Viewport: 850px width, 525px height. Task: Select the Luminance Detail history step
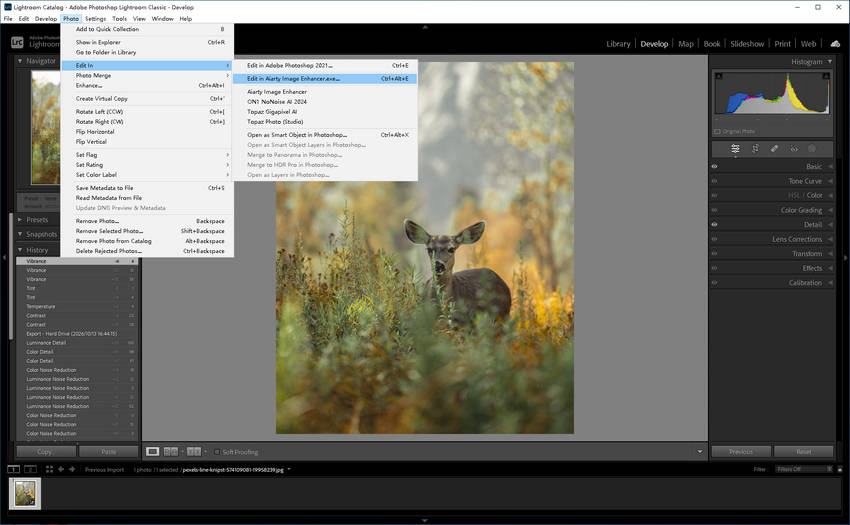point(76,343)
